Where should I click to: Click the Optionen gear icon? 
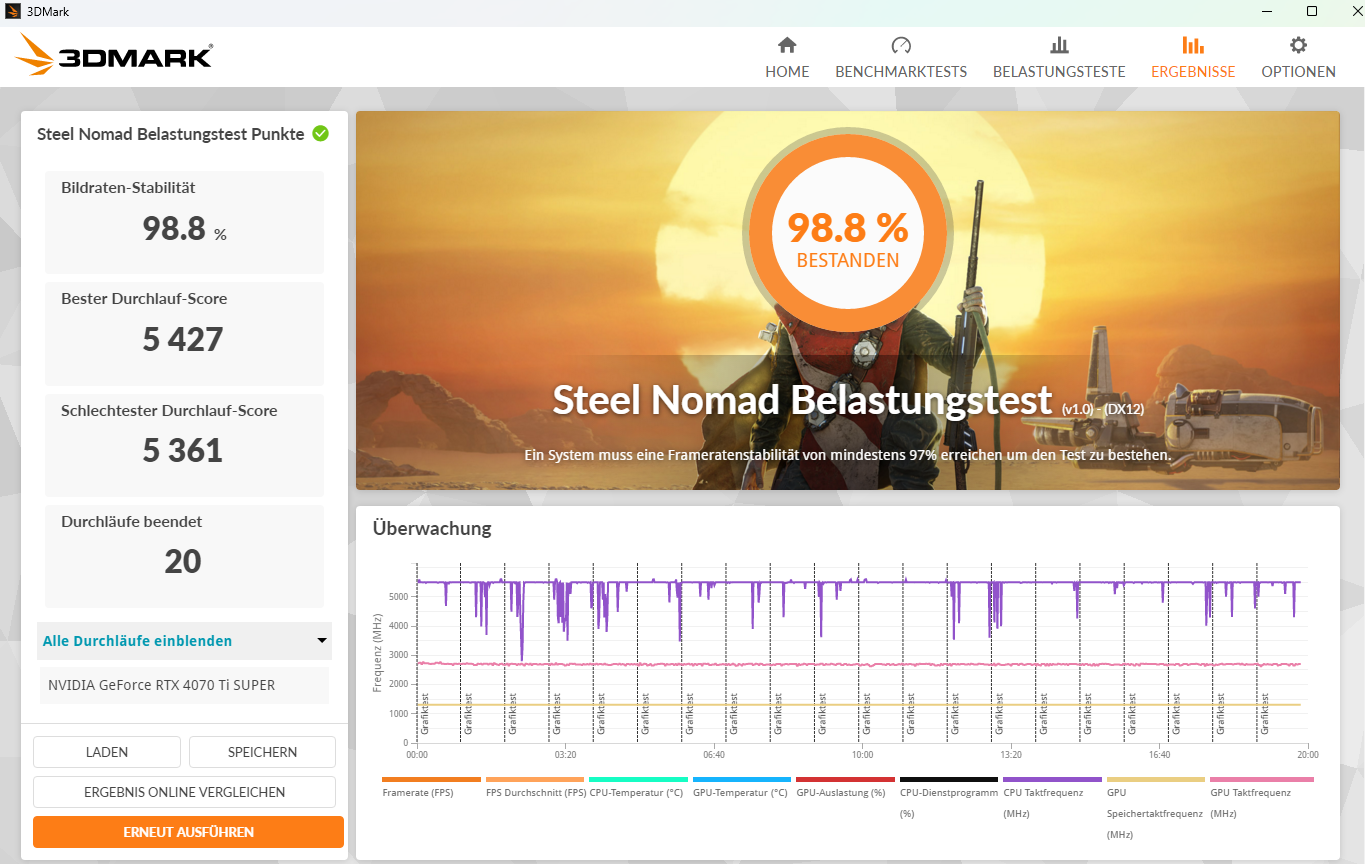tap(1298, 45)
